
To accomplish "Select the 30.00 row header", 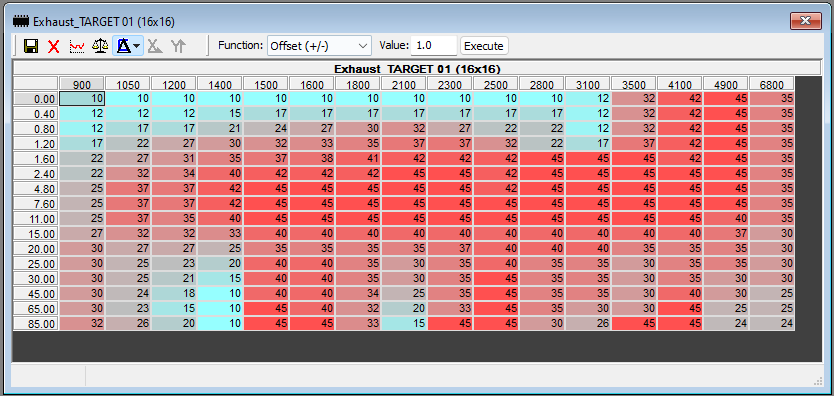I will [36, 279].
